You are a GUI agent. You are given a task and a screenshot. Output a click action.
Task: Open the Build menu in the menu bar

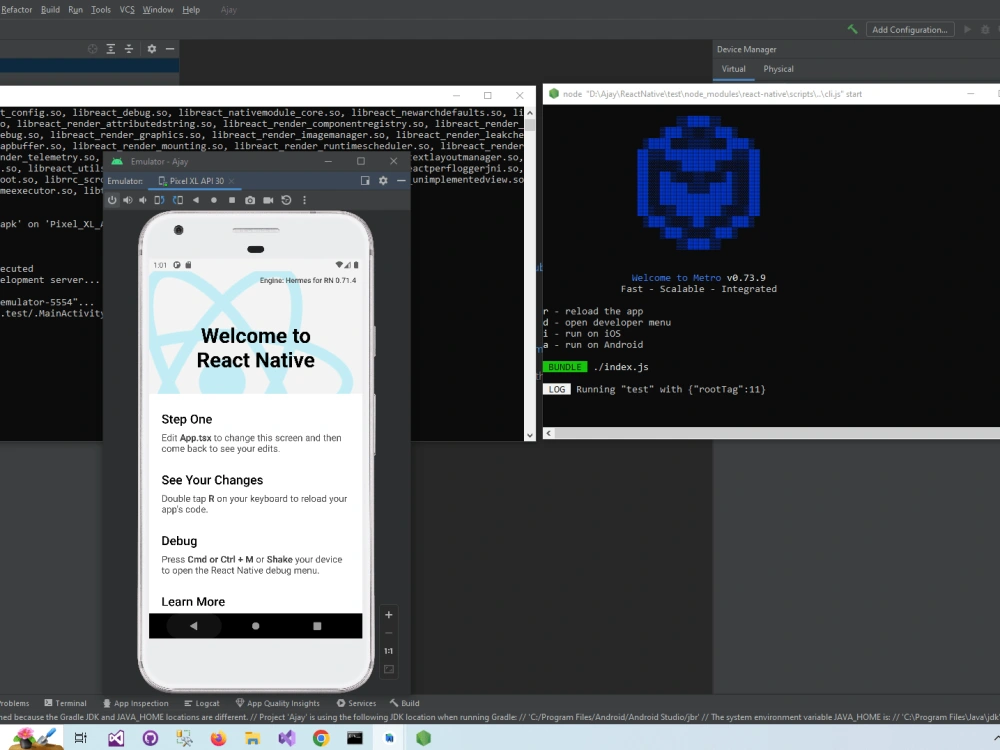click(51, 9)
